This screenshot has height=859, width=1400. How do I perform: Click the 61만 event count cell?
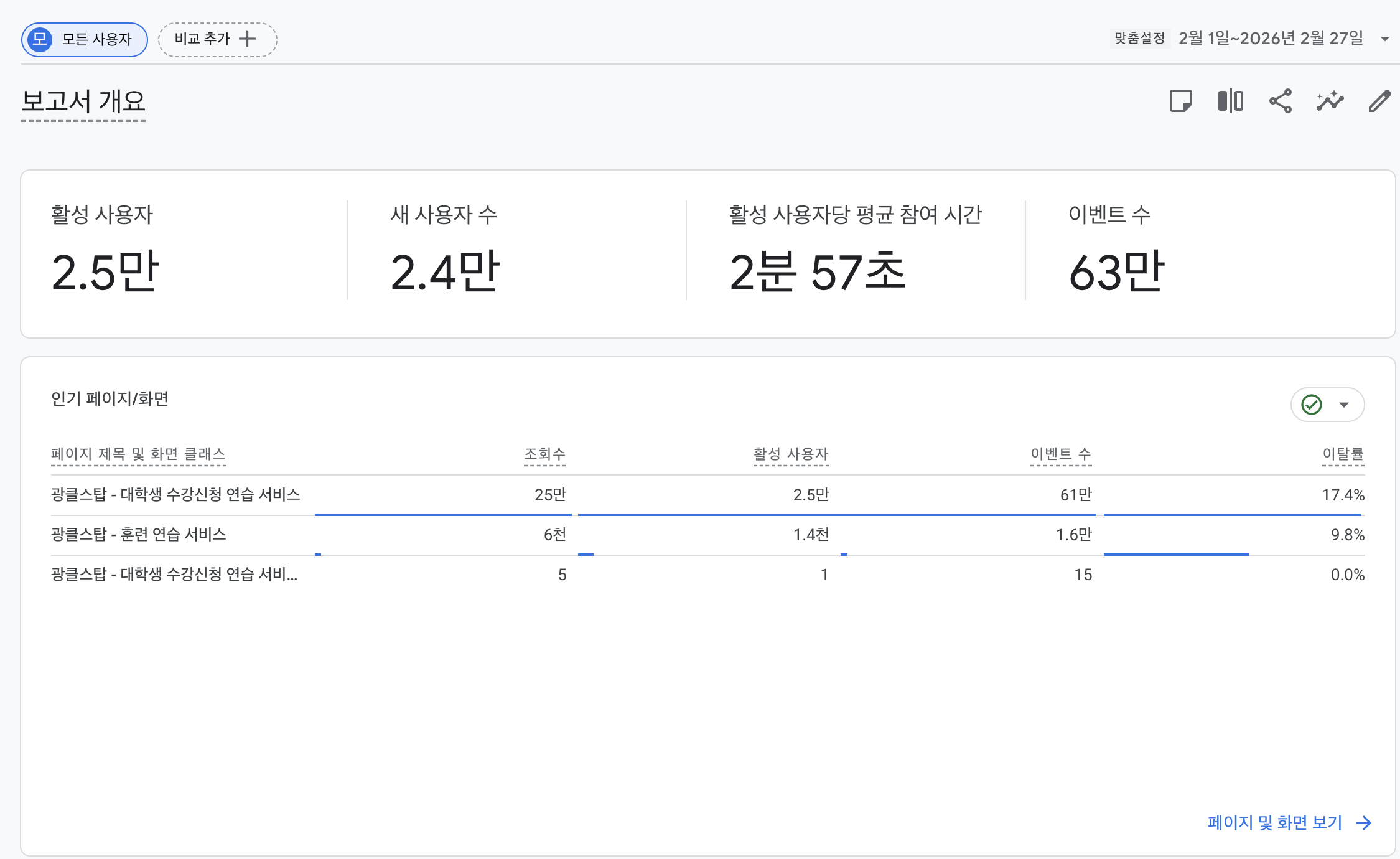[1076, 495]
